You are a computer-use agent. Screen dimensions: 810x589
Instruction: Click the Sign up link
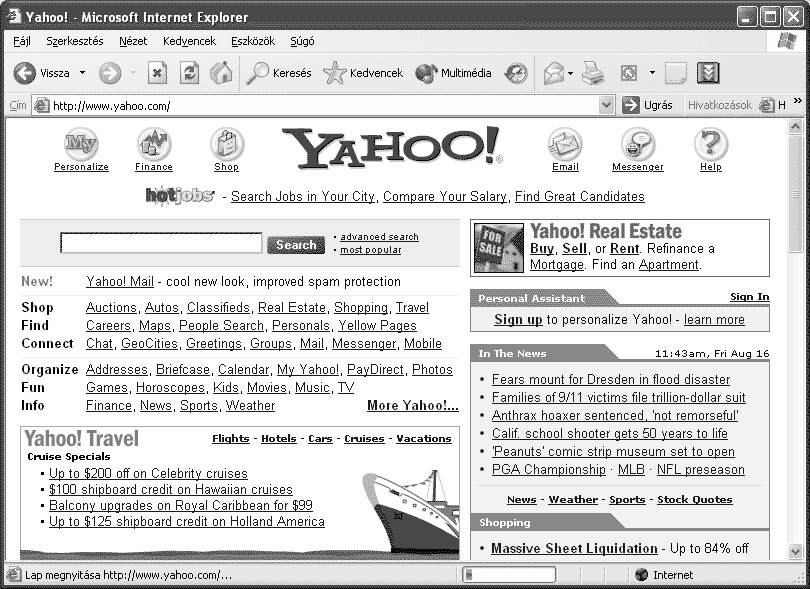click(x=518, y=319)
